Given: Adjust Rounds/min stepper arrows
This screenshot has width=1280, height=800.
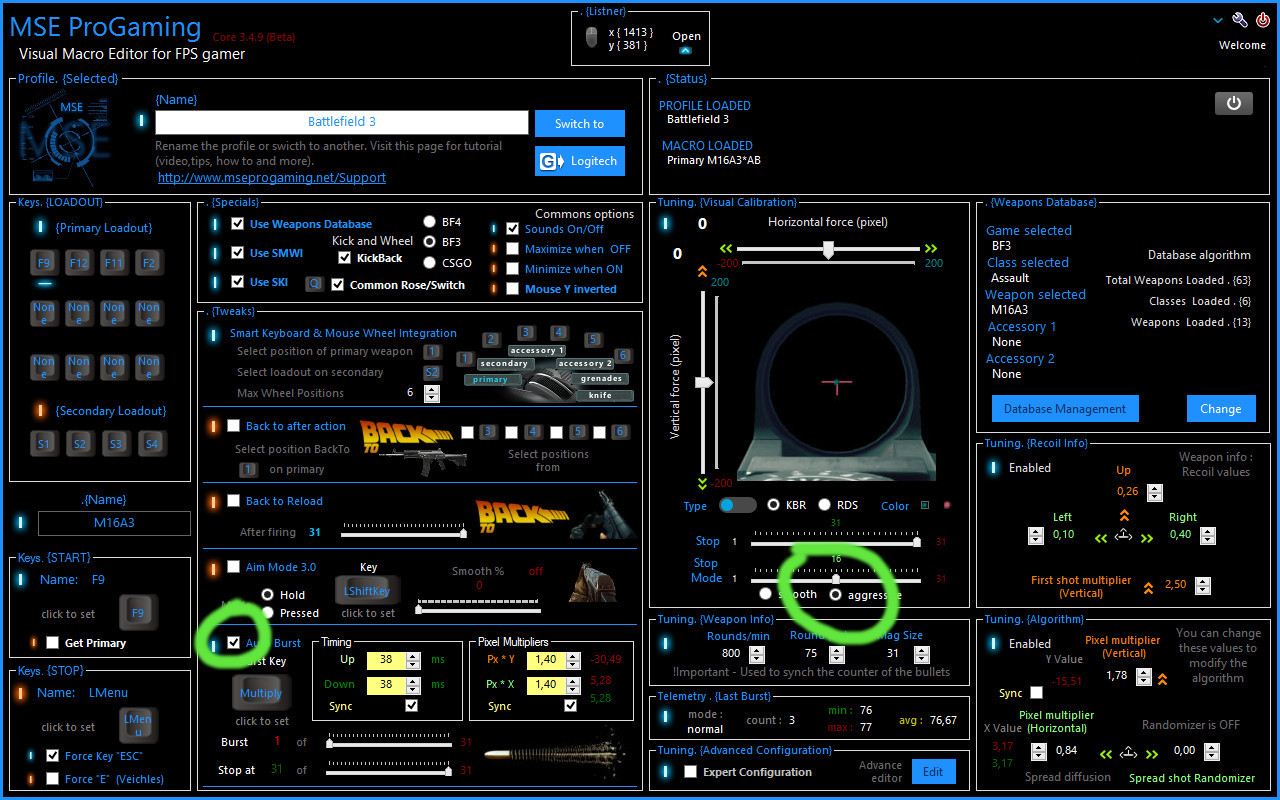Looking at the screenshot, I should pyautogui.click(x=757, y=654).
